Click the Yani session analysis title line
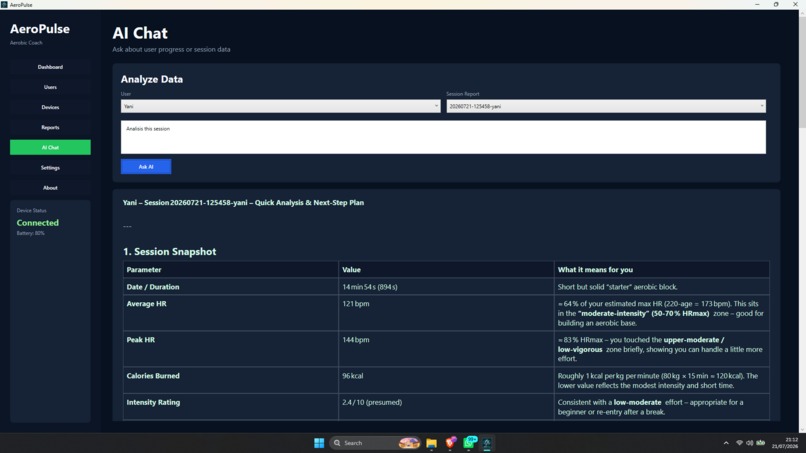The width and height of the screenshot is (806, 453). pyautogui.click(x=243, y=203)
